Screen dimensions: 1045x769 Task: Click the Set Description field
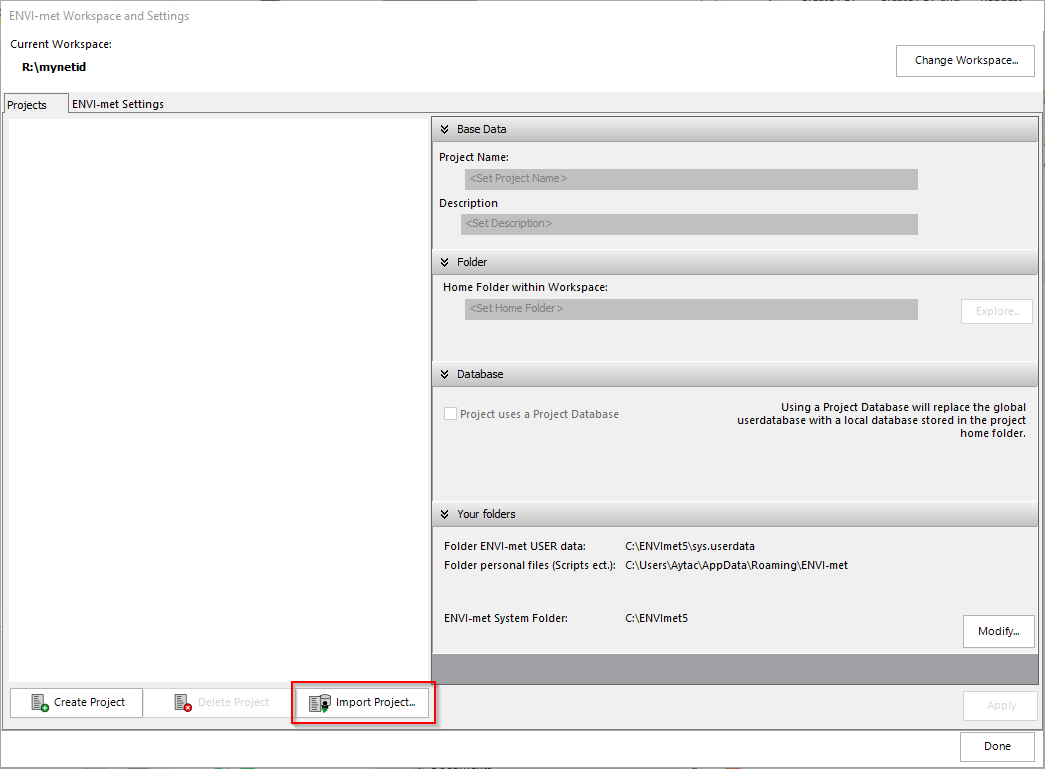pyautogui.click(x=690, y=224)
